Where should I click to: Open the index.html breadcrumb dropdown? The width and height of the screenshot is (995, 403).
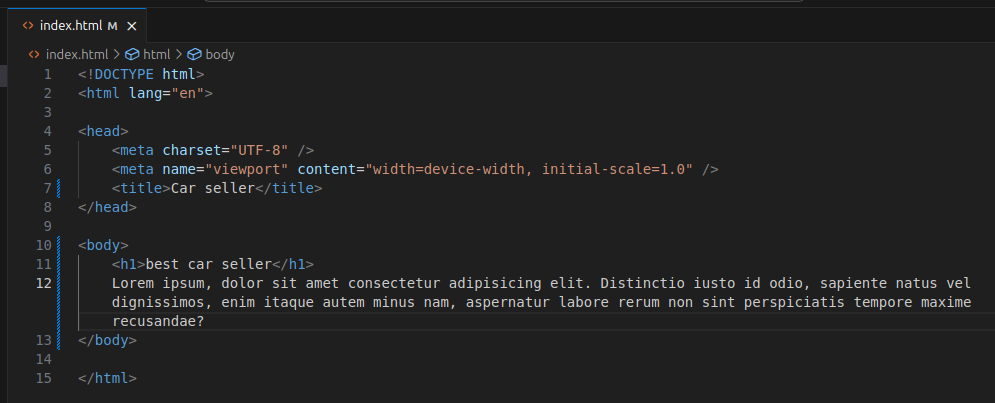pyautogui.click(x=77, y=54)
